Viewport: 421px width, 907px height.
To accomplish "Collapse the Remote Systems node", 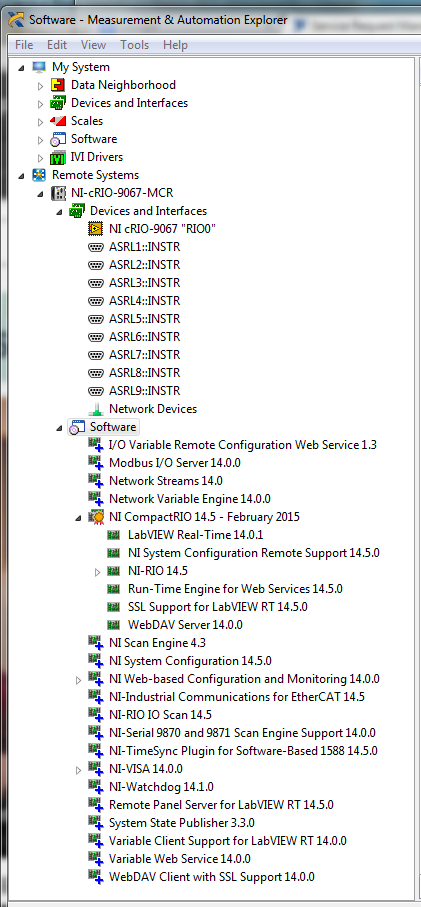I will point(21,175).
